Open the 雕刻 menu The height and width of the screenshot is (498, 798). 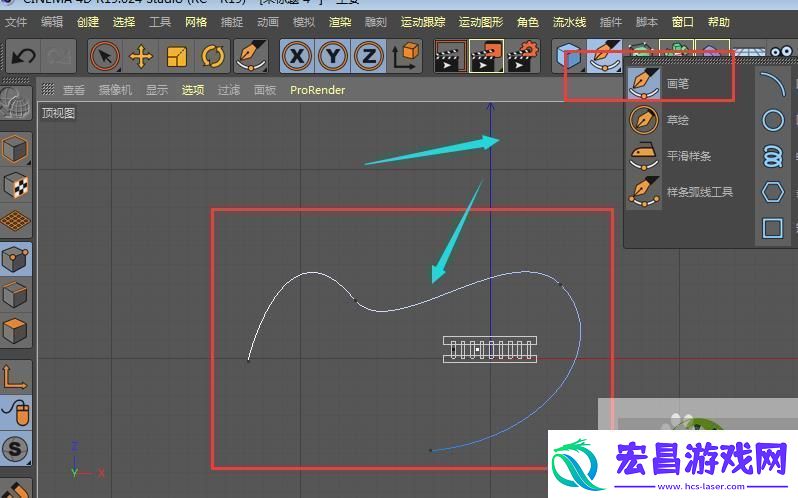[x=376, y=22]
